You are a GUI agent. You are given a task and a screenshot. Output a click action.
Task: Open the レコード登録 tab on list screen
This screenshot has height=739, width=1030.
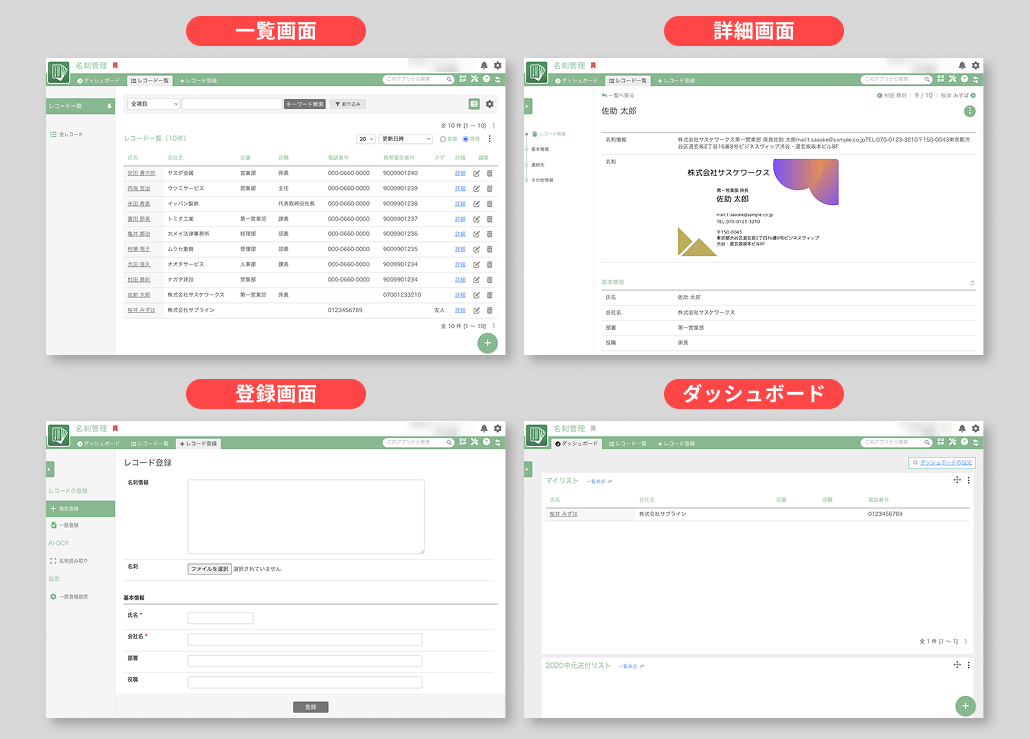point(198,80)
